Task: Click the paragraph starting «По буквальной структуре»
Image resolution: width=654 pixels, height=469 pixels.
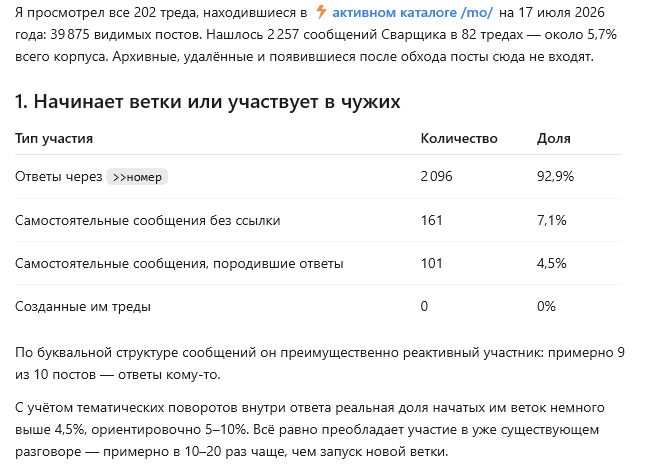Action: coord(320,363)
